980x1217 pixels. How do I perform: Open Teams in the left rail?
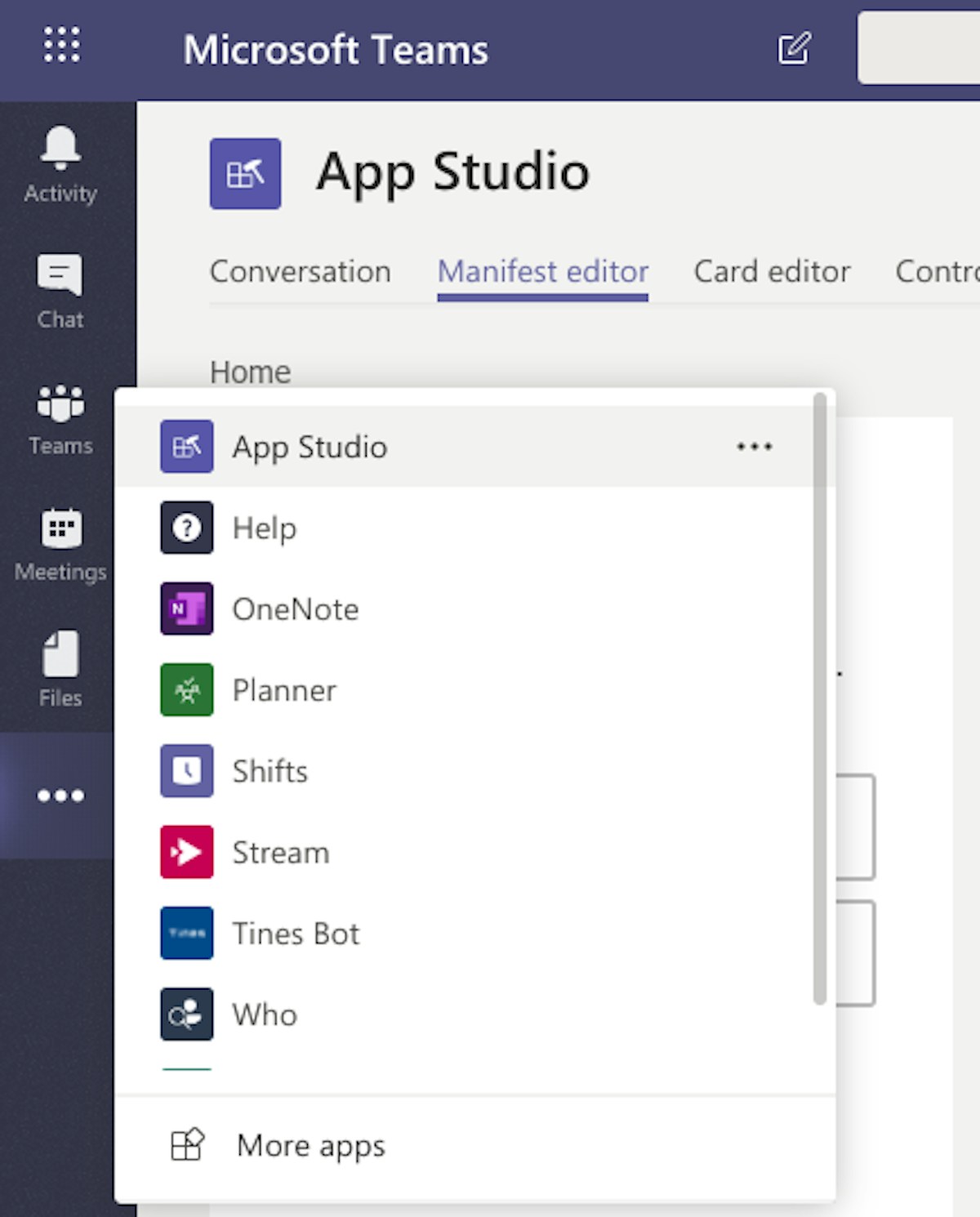click(60, 419)
